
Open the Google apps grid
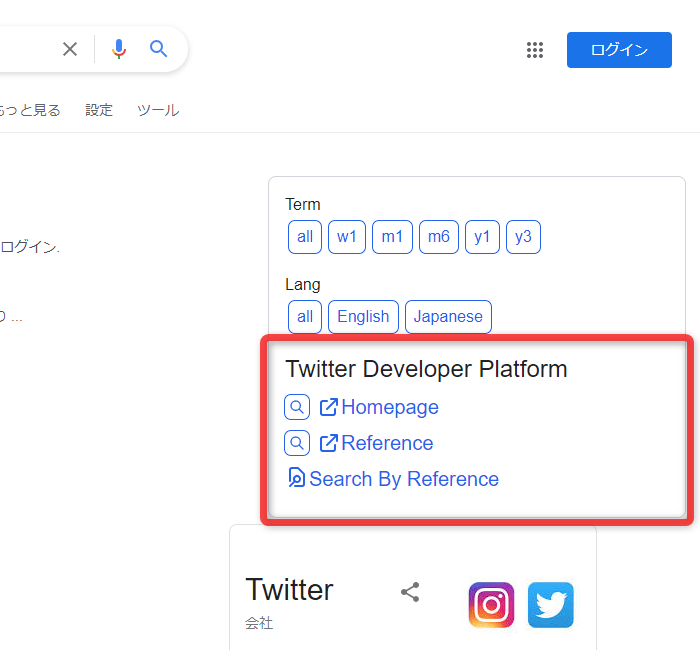[x=535, y=50]
